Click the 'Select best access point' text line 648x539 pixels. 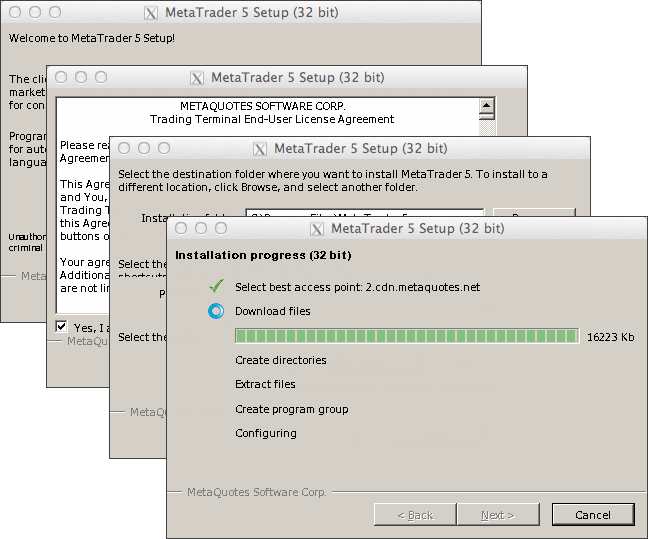pyautogui.click(x=357, y=287)
